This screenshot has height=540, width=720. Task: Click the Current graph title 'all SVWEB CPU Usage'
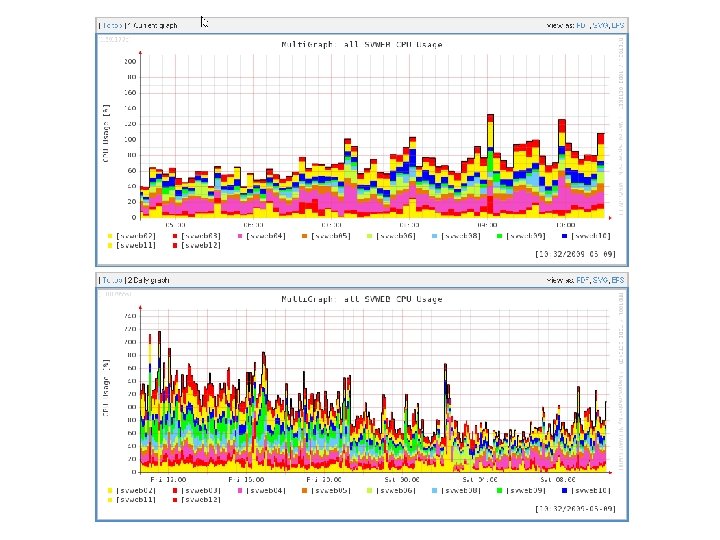pos(393,45)
